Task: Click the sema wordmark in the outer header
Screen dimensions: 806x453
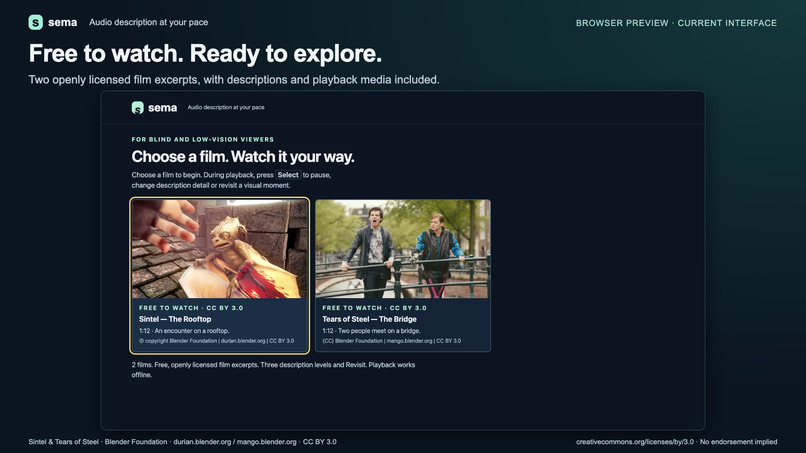Action: click(x=63, y=23)
